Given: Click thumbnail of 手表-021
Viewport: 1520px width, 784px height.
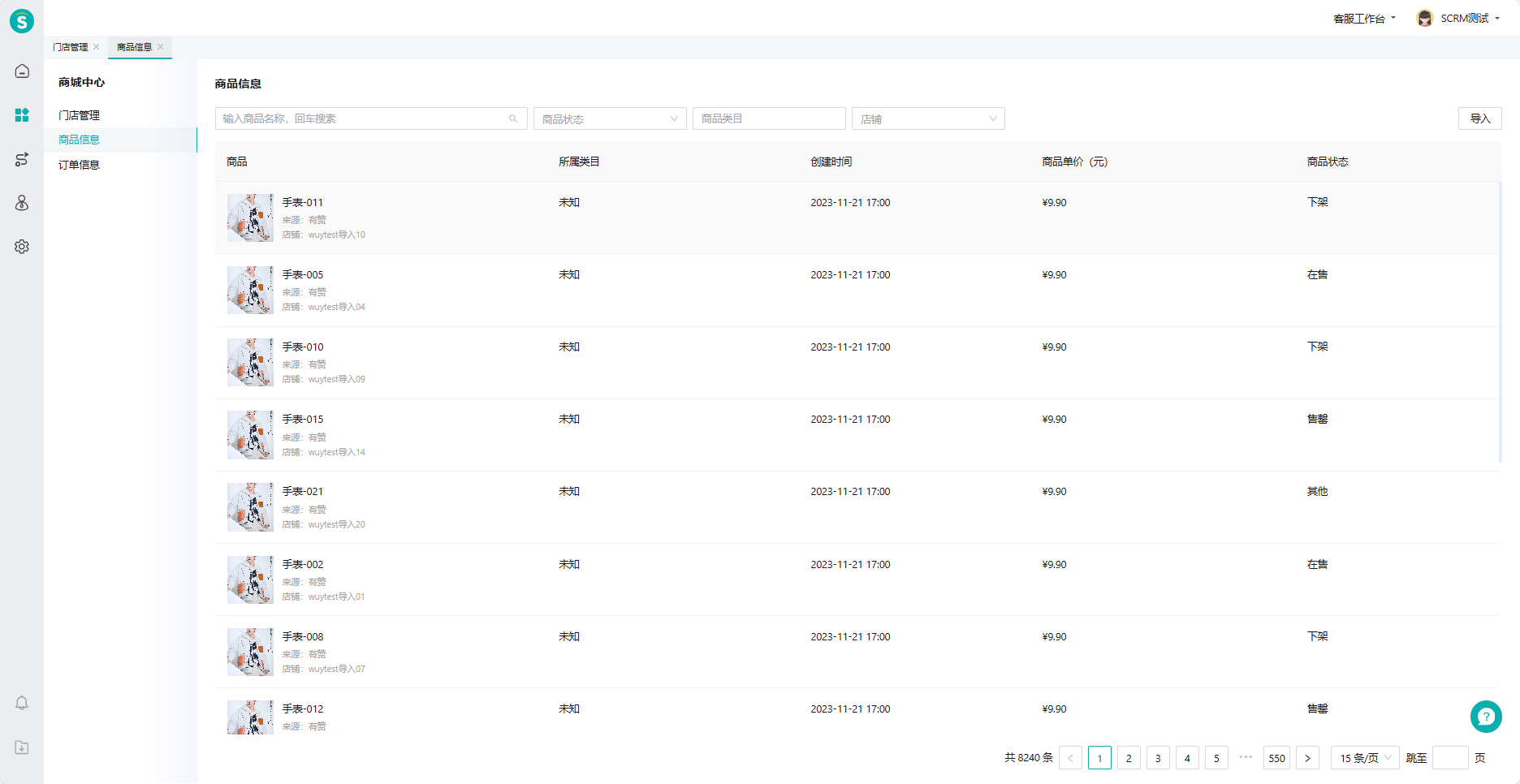Looking at the screenshot, I should click(250, 507).
